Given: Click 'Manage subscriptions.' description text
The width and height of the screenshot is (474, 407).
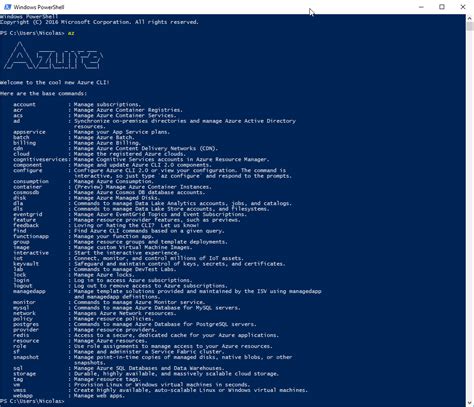Looking at the screenshot, I should click(x=107, y=104).
